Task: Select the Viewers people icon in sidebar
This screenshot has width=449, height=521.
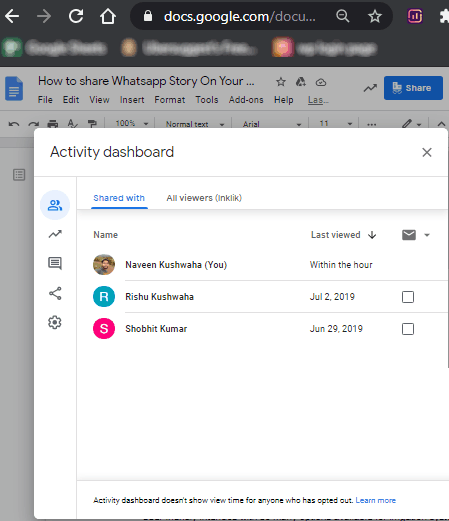Action: tap(55, 205)
